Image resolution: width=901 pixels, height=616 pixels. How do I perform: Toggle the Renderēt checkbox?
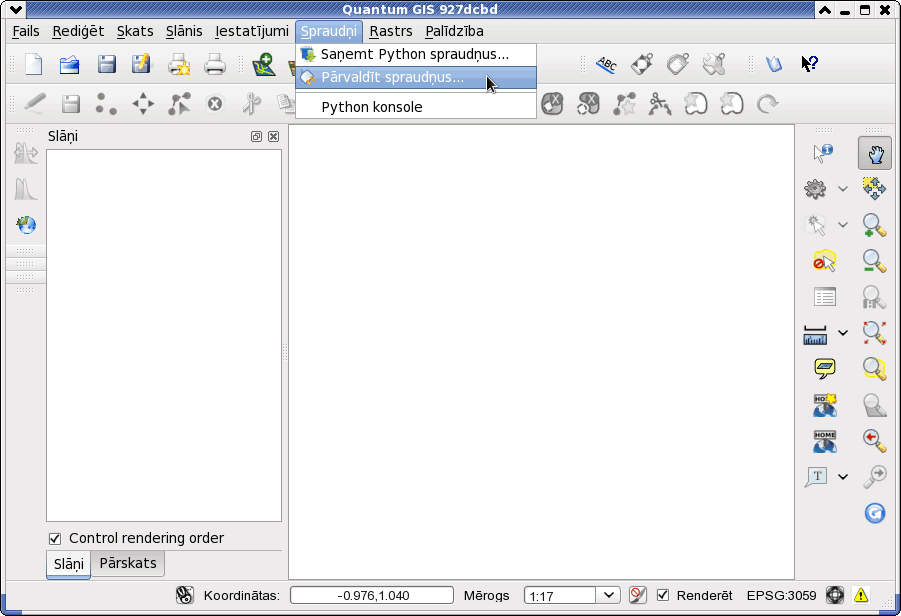click(x=663, y=595)
